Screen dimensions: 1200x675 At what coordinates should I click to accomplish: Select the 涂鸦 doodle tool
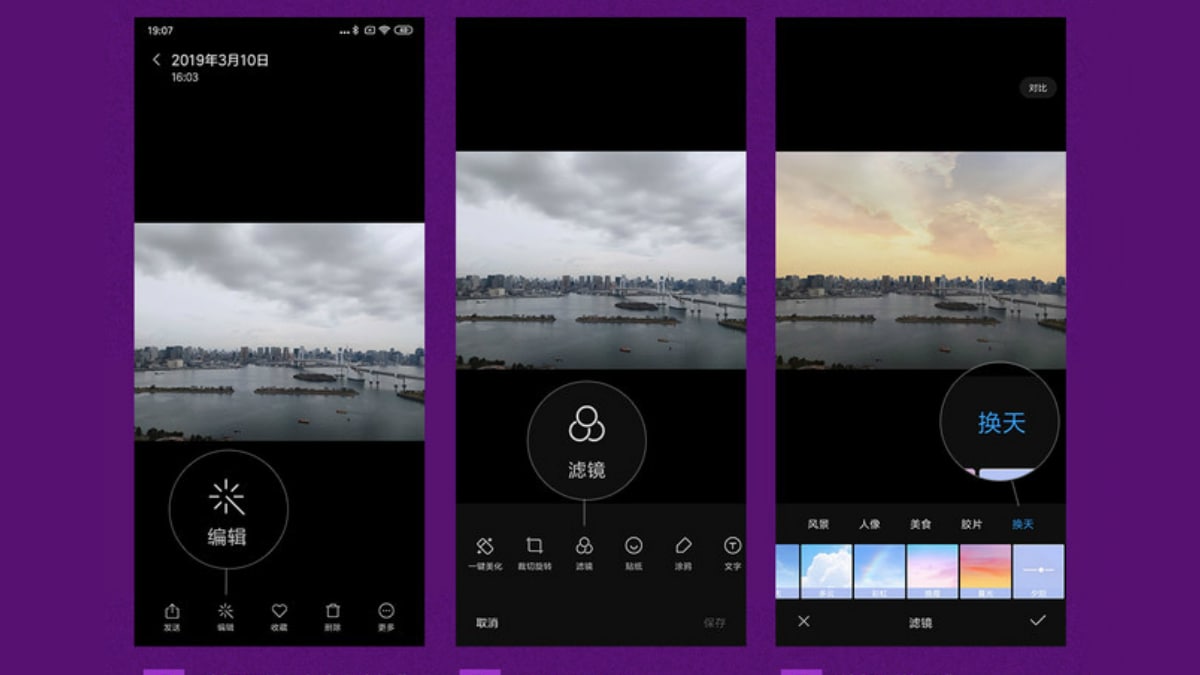[x=683, y=551]
